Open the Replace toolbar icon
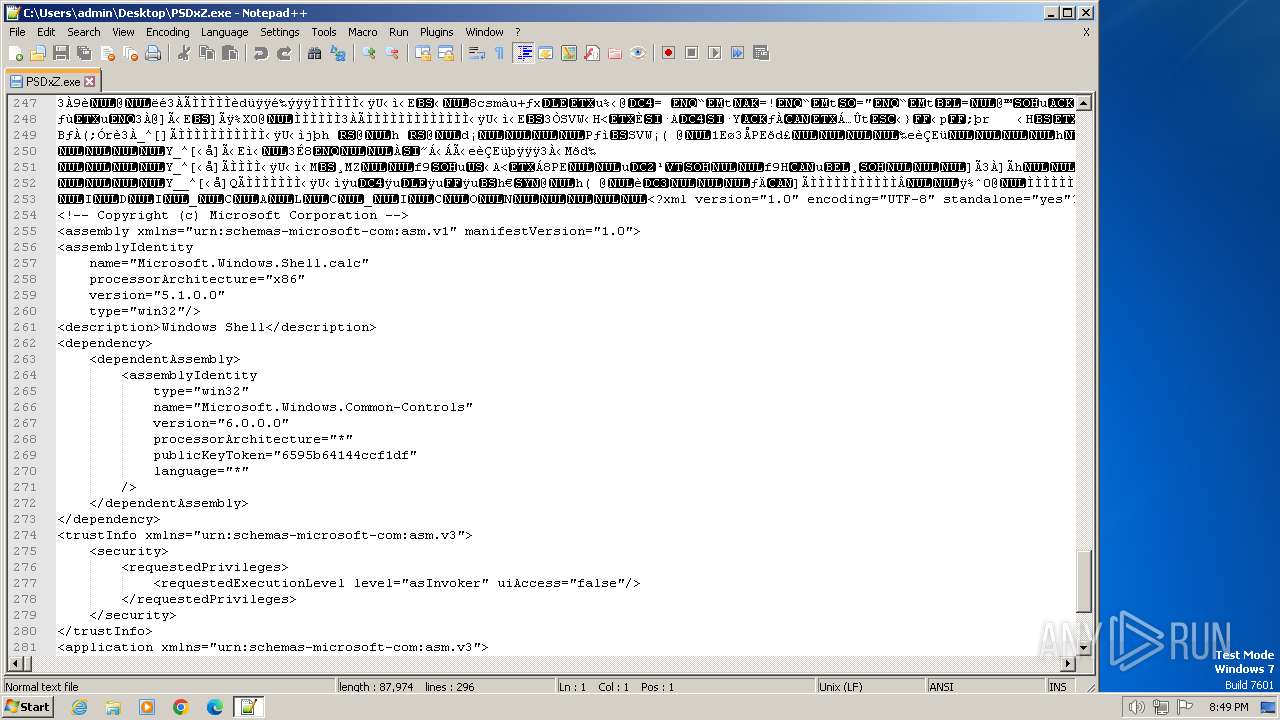The height and width of the screenshot is (720, 1280). [x=338, y=53]
